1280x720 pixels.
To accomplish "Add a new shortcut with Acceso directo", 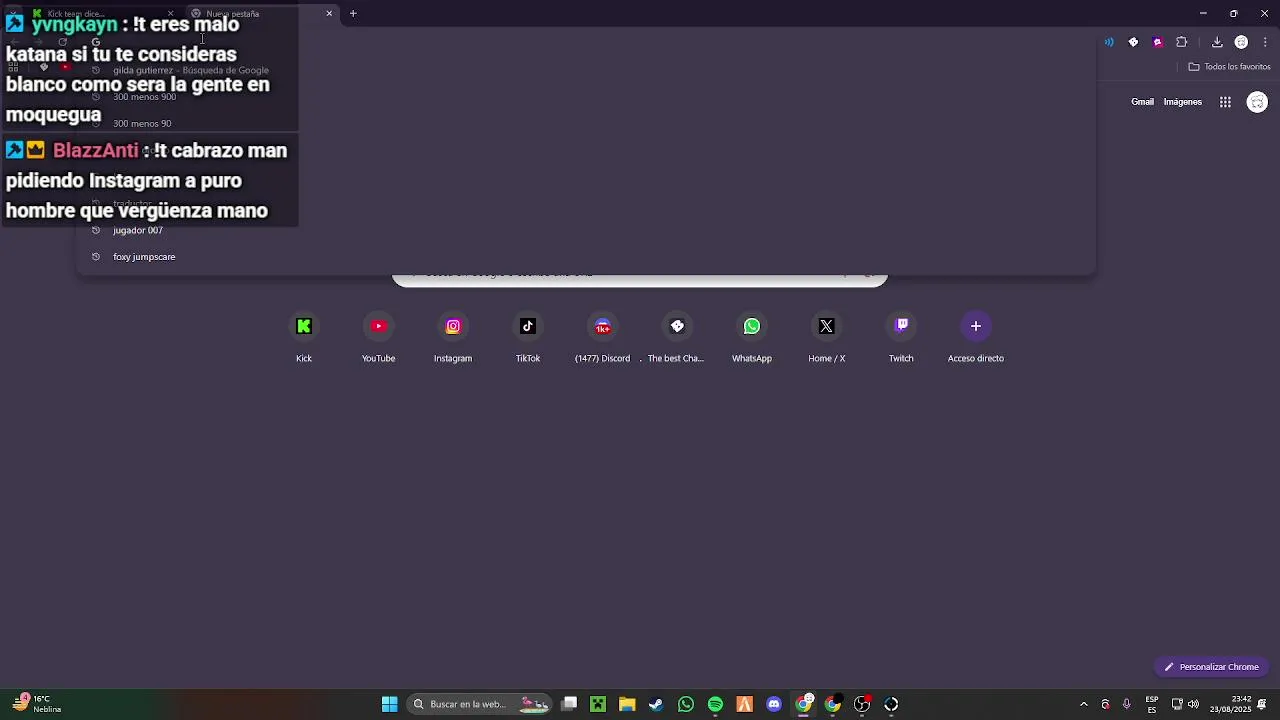I will pyautogui.click(x=976, y=338).
